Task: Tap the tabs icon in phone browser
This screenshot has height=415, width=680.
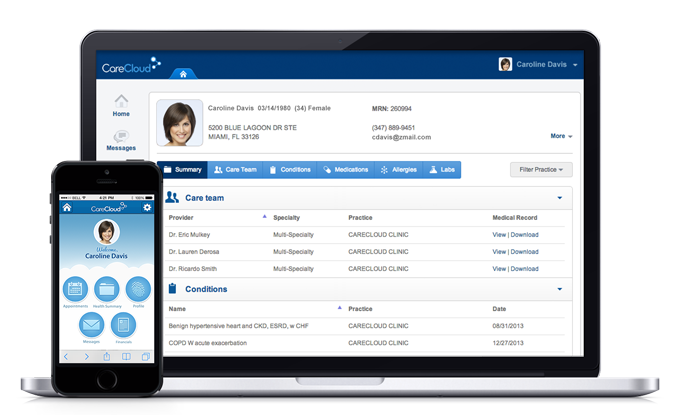Action: pos(146,356)
